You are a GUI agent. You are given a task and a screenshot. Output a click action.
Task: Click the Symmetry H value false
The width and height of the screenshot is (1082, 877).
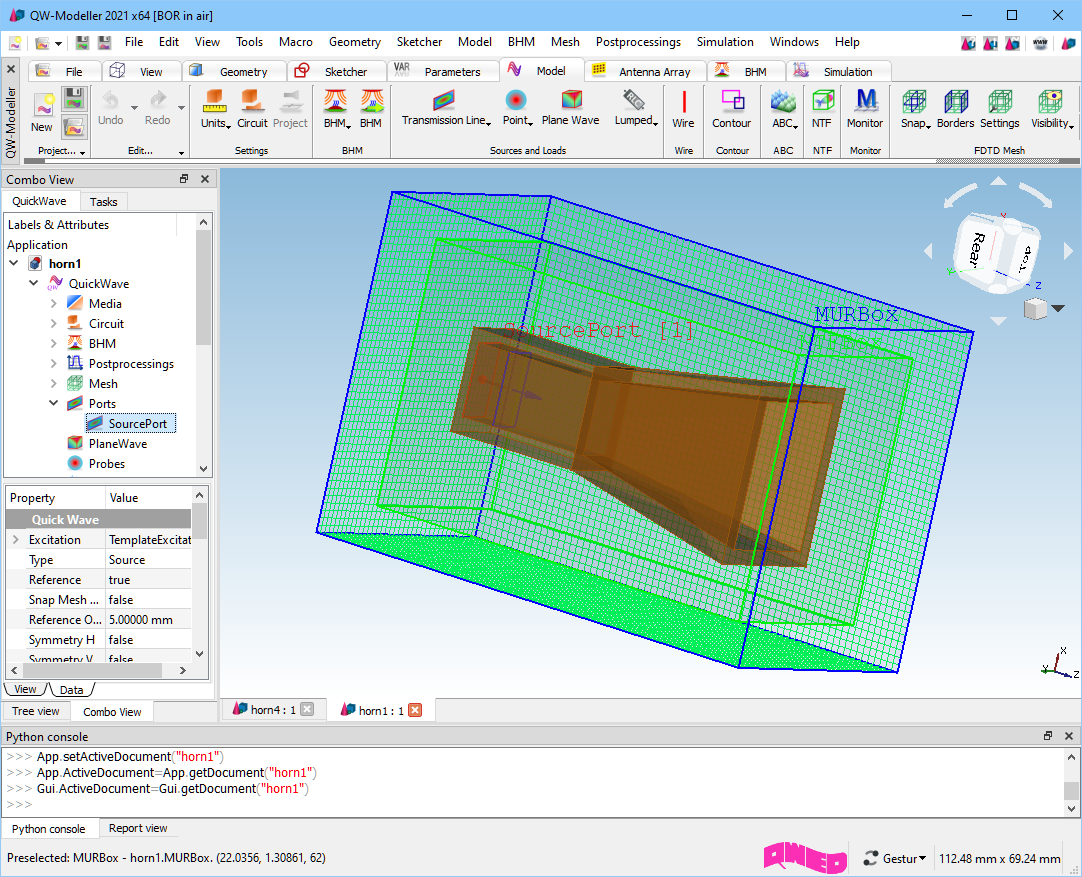pyautogui.click(x=148, y=640)
